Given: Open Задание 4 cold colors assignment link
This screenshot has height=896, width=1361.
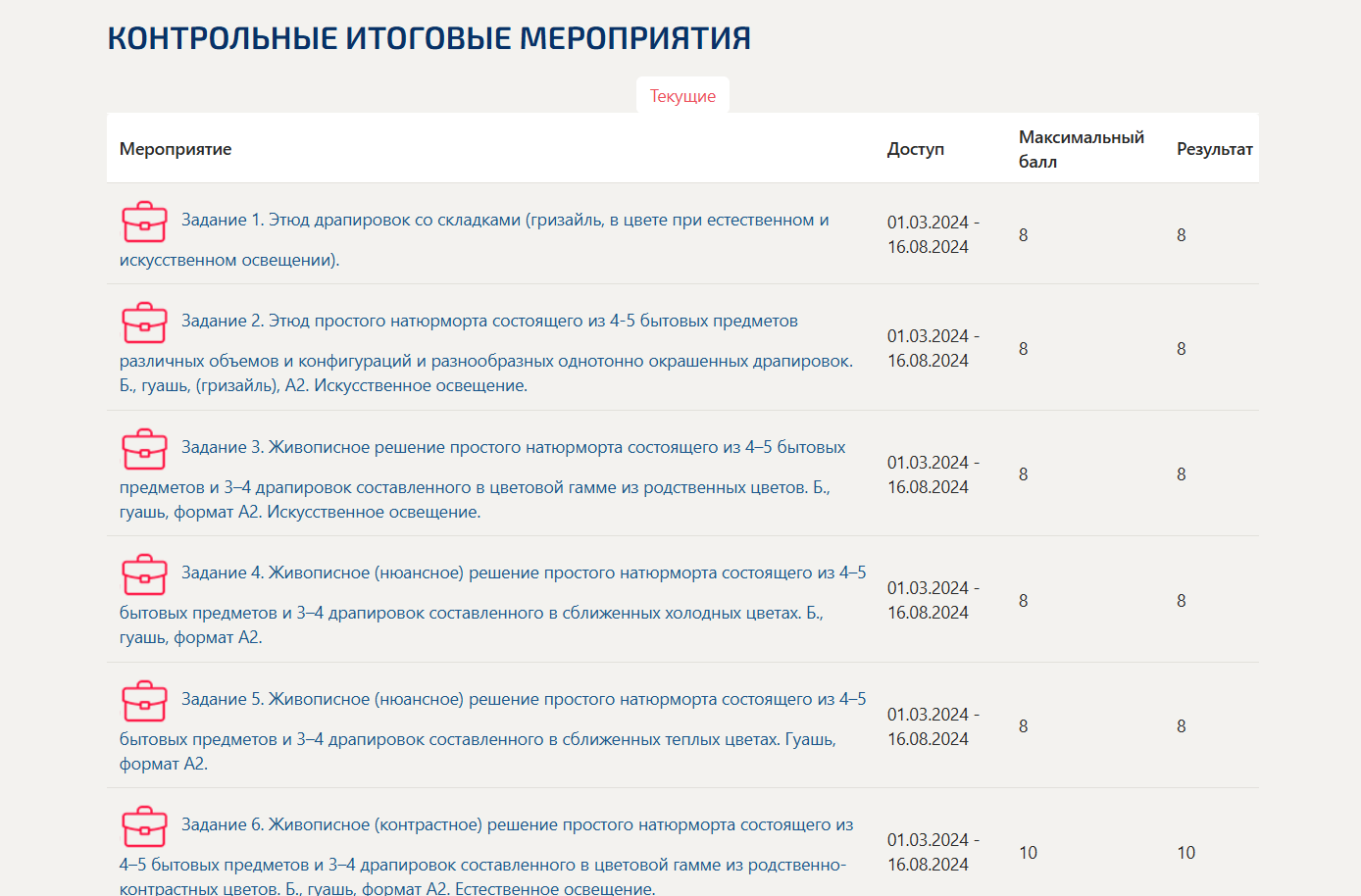Looking at the screenshot, I should 493,605.
